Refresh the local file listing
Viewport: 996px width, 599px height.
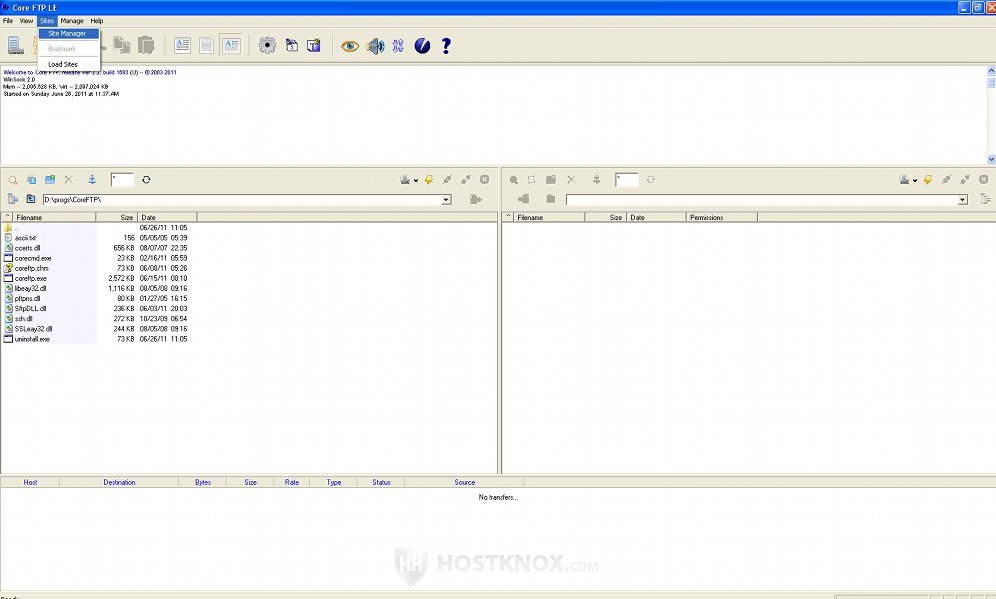(x=146, y=180)
